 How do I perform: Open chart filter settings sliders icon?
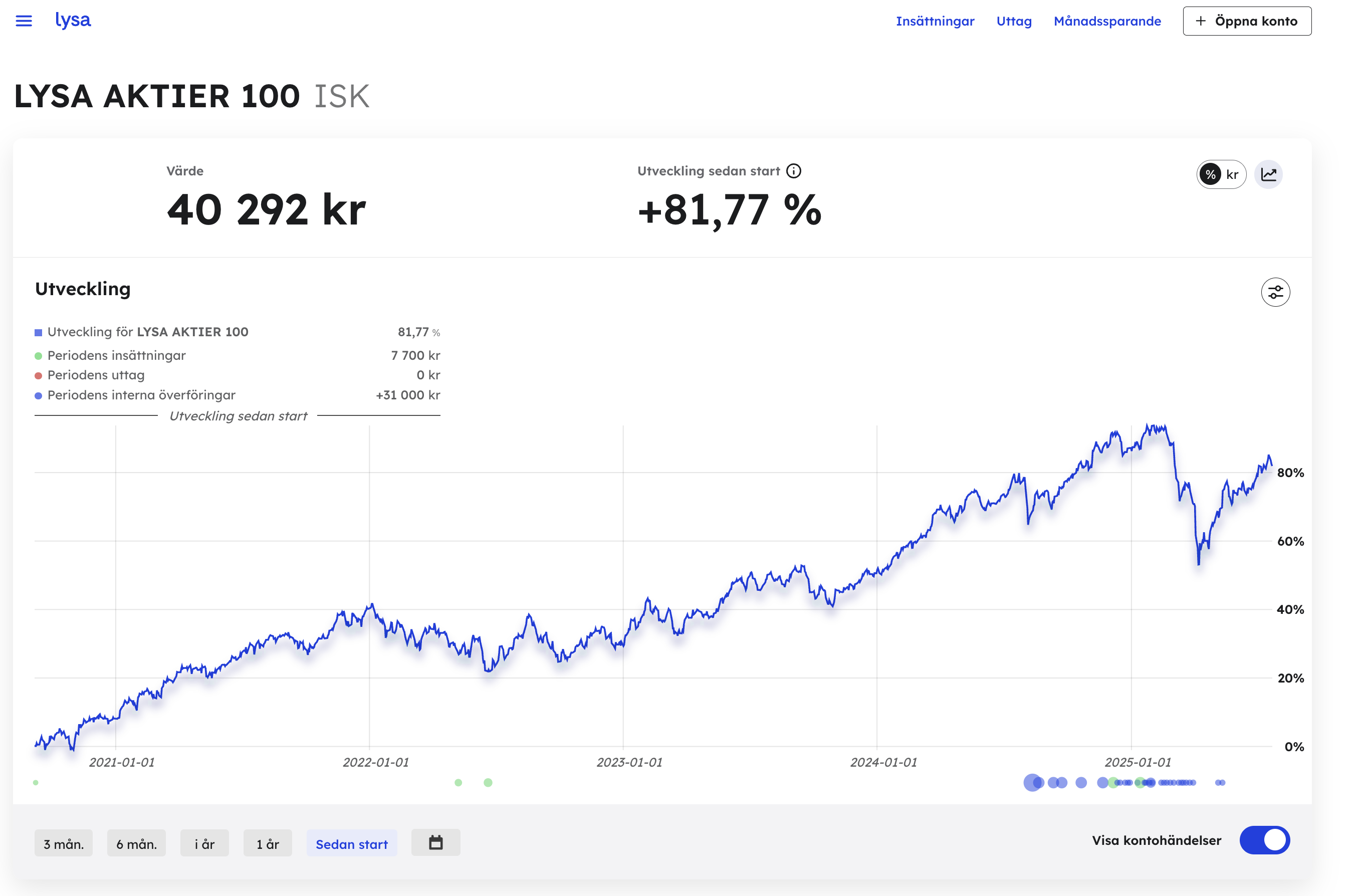coord(1275,292)
